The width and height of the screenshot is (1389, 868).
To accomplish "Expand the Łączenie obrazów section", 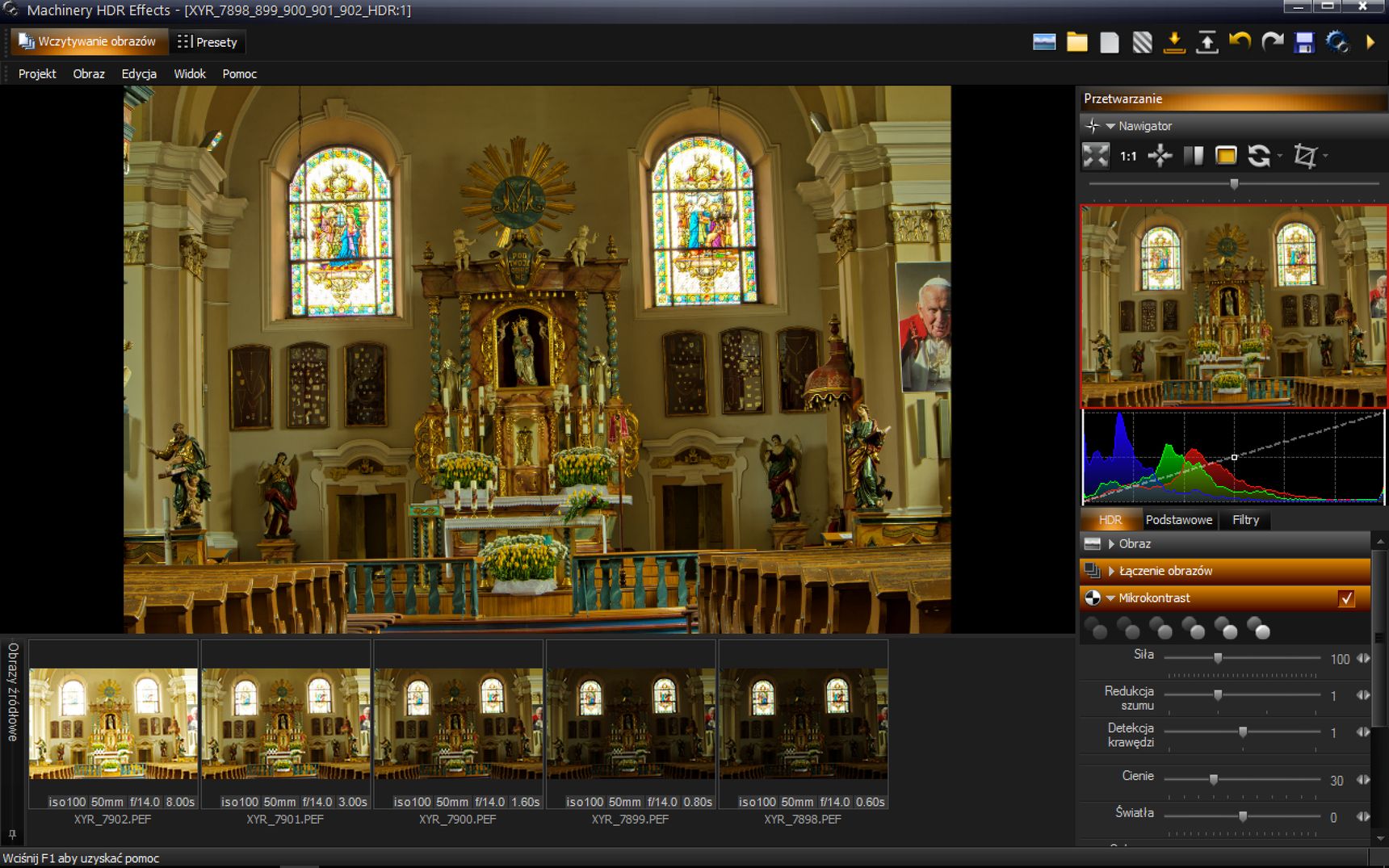I will [1112, 572].
